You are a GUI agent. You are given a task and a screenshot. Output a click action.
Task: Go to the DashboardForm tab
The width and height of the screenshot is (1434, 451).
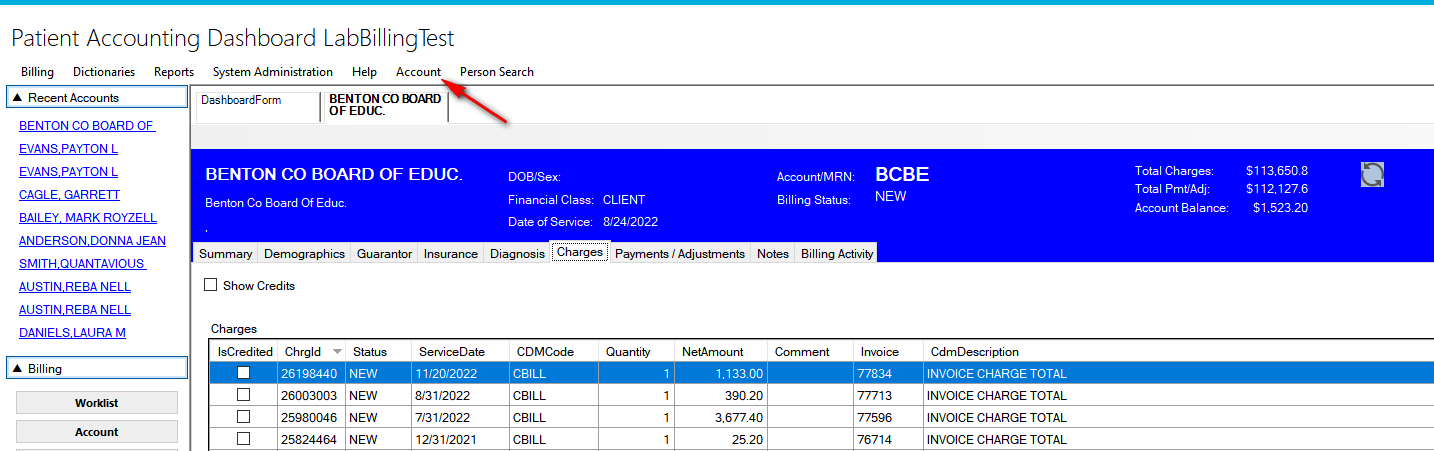point(241,100)
